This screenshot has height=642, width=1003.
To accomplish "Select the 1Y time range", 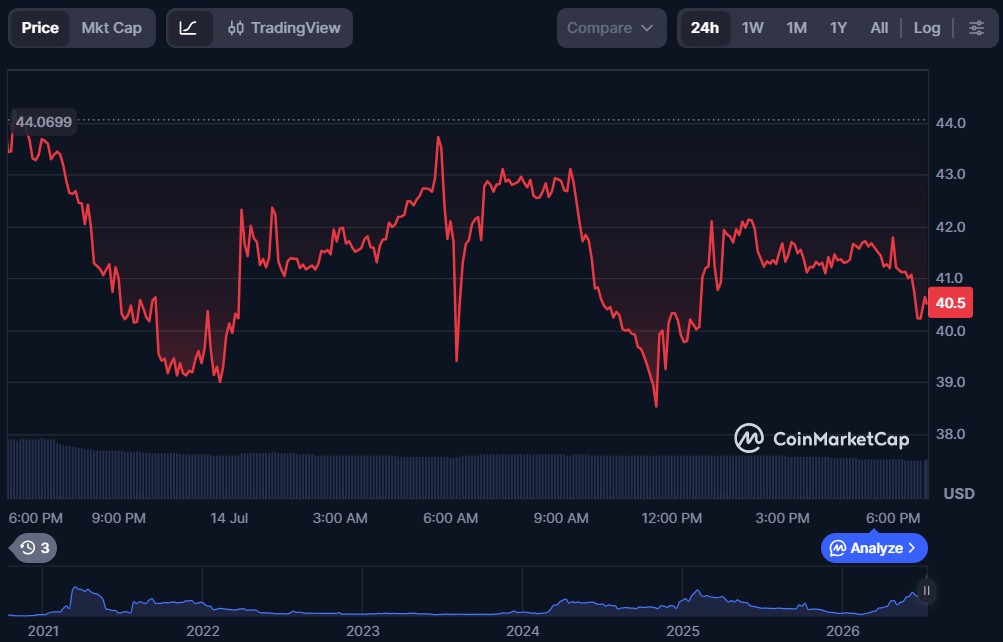I will (x=839, y=28).
